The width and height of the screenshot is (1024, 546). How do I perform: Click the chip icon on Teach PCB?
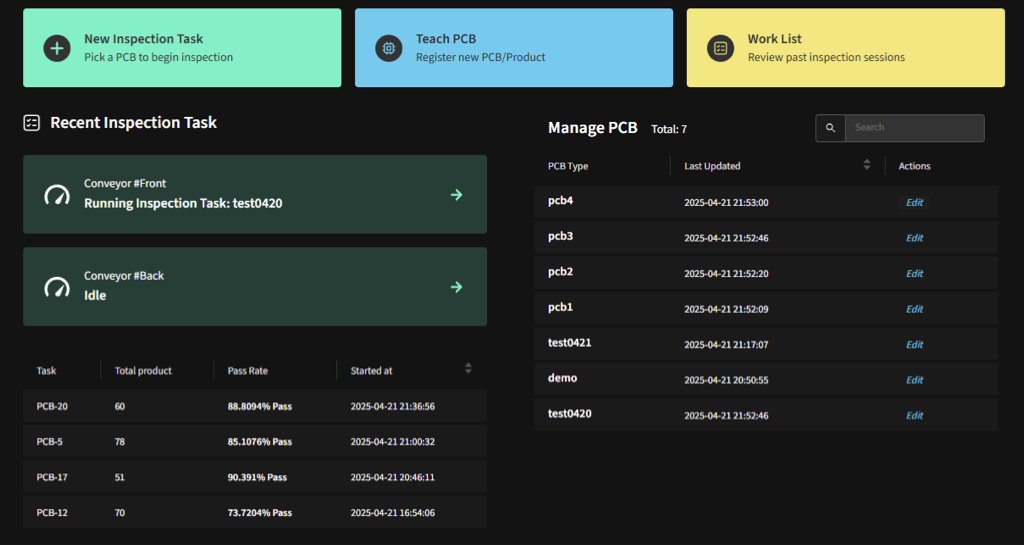[388, 48]
